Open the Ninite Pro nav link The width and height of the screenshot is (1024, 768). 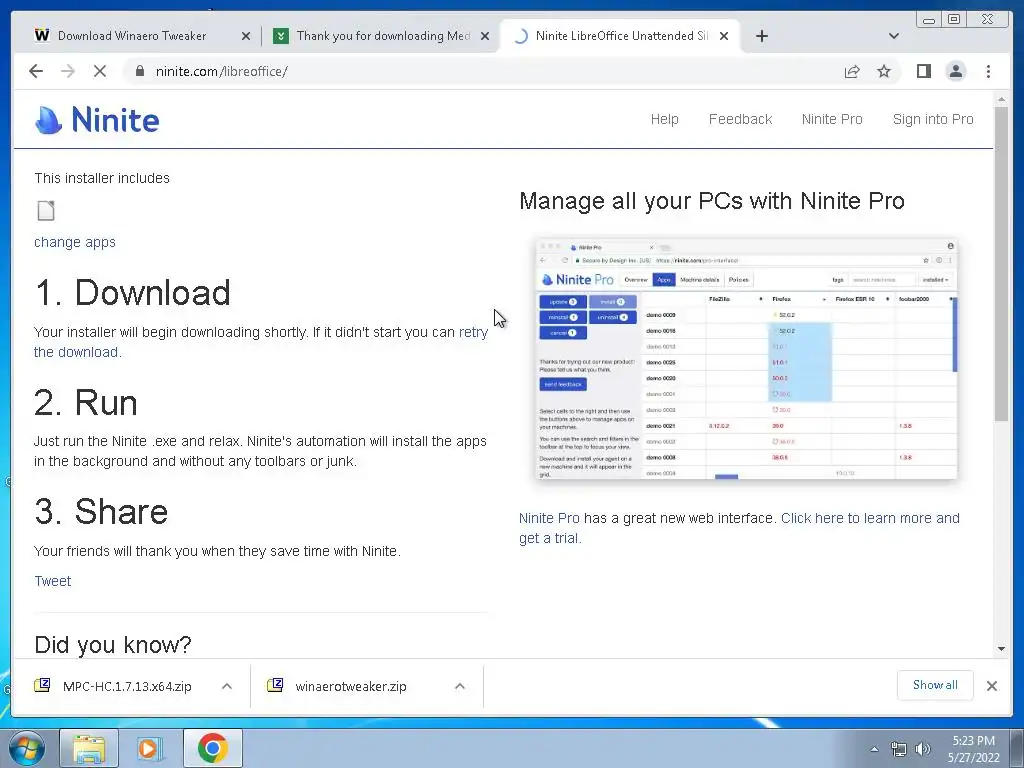[x=832, y=120]
